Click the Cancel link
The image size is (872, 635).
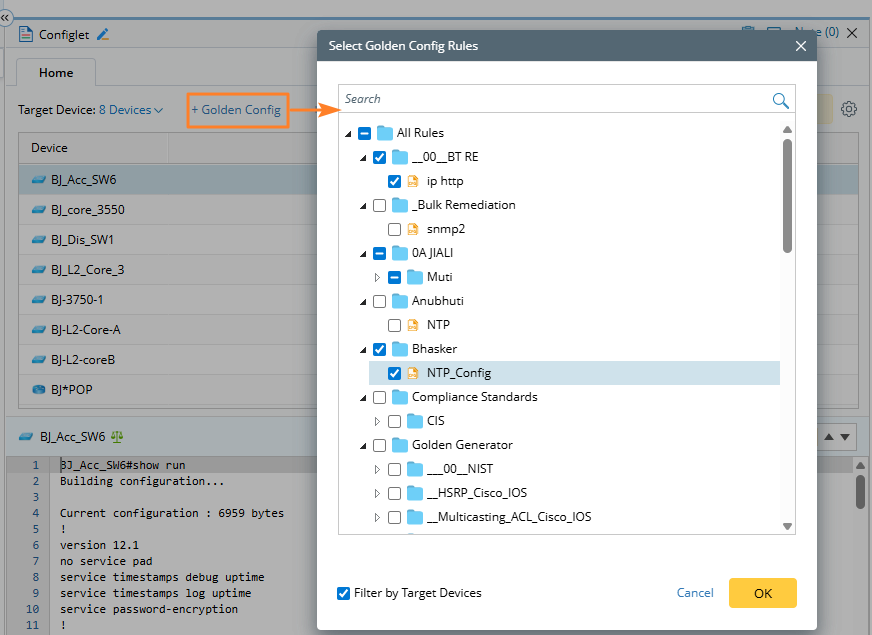click(695, 593)
